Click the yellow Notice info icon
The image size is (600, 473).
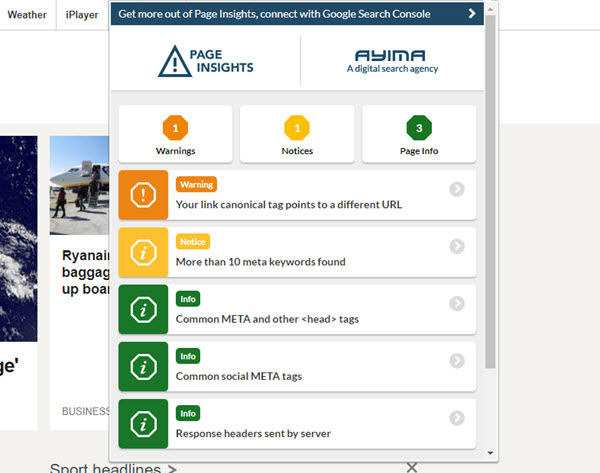(x=143, y=252)
